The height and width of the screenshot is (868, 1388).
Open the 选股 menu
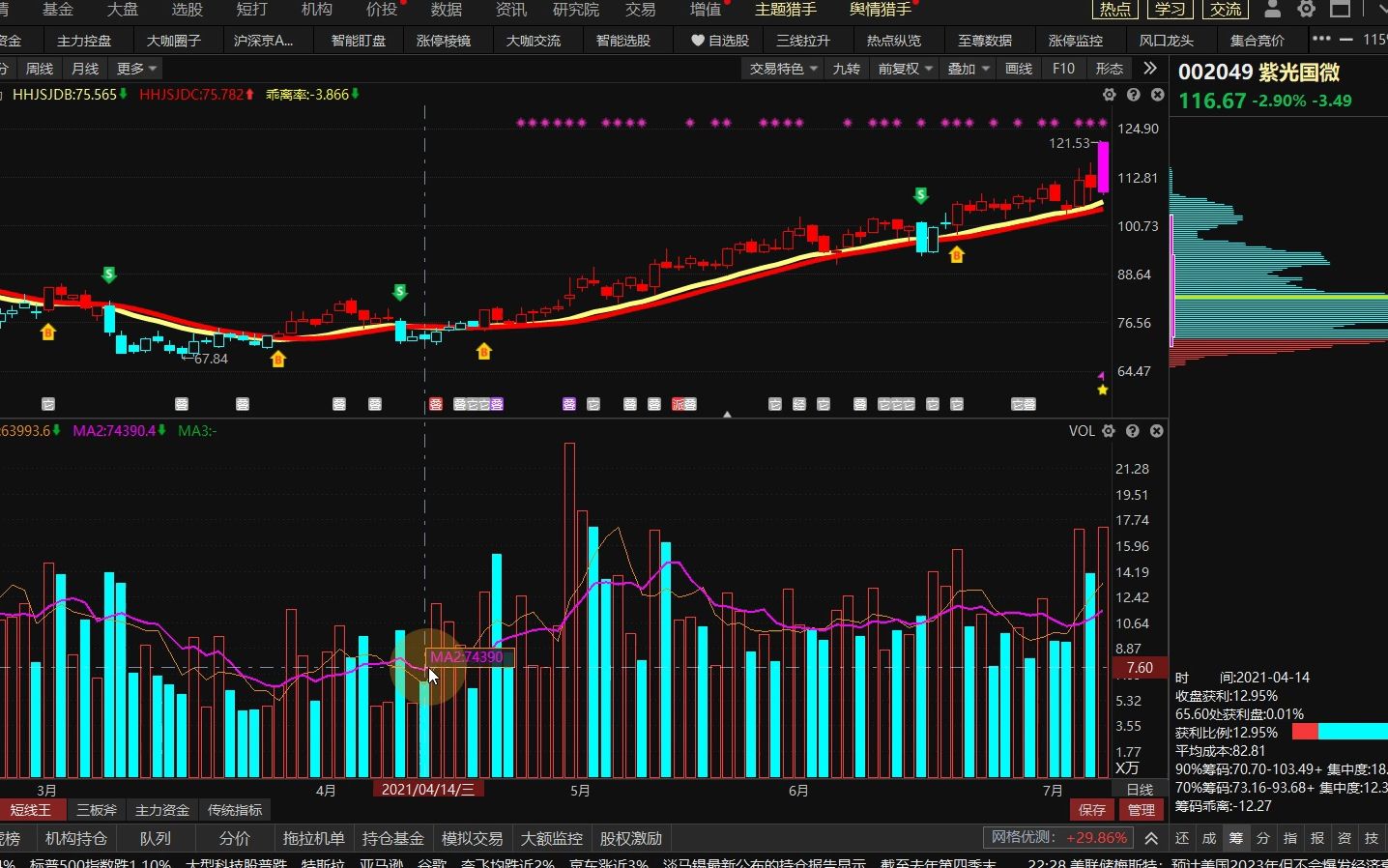(x=188, y=10)
